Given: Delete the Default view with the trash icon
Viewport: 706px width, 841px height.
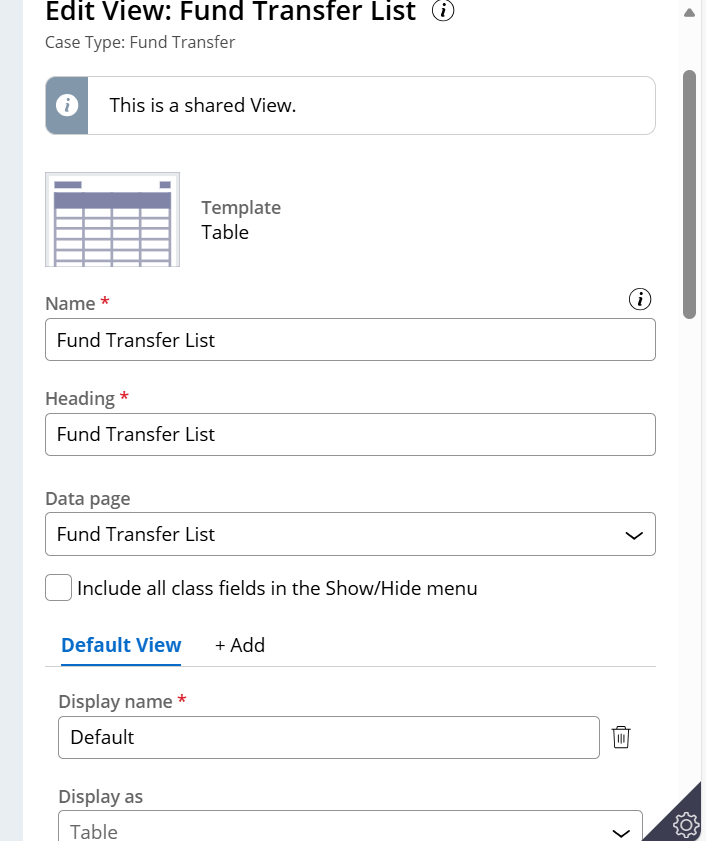Looking at the screenshot, I should click(621, 737).
